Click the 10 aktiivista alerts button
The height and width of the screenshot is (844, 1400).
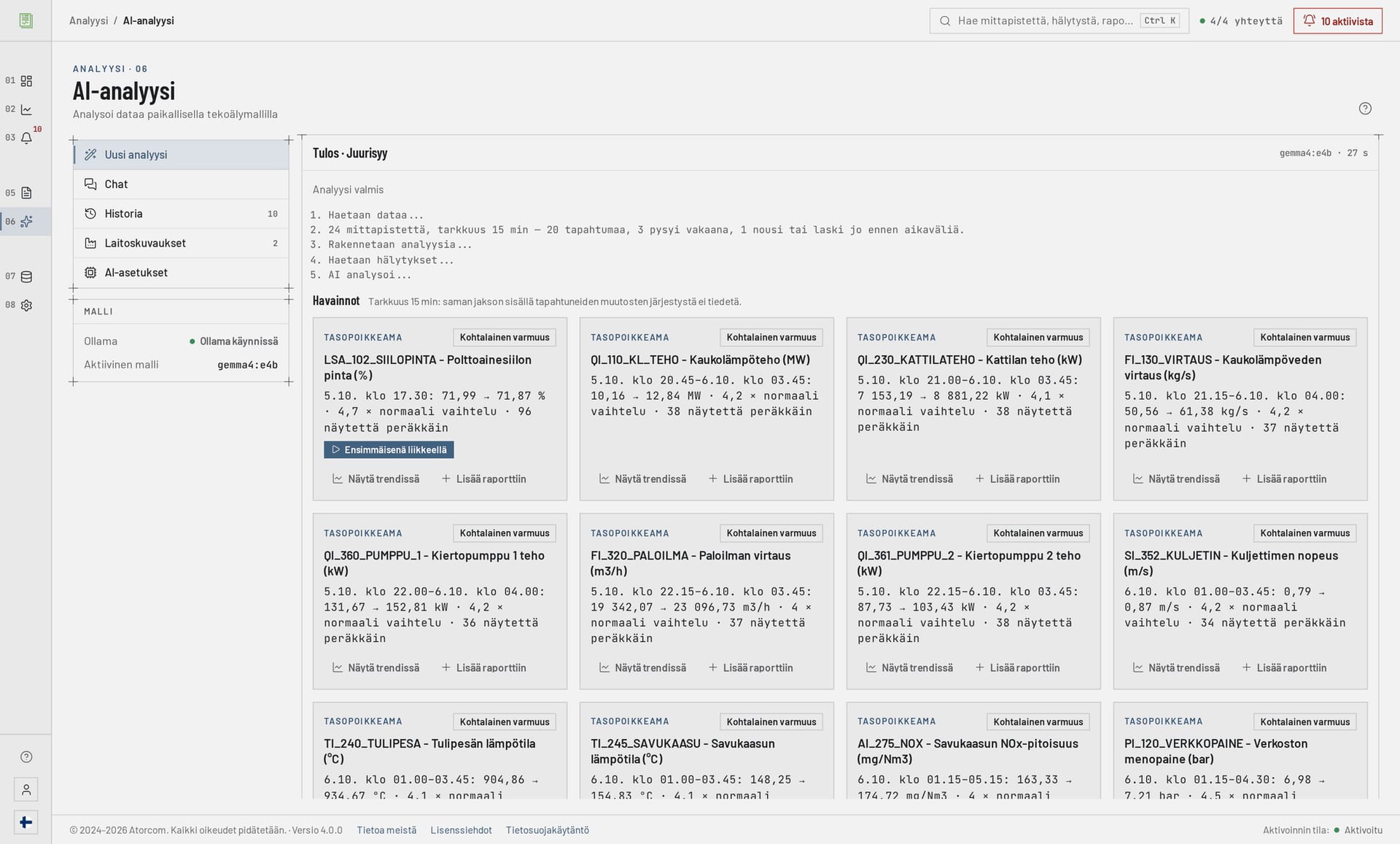coord(1337,21)
